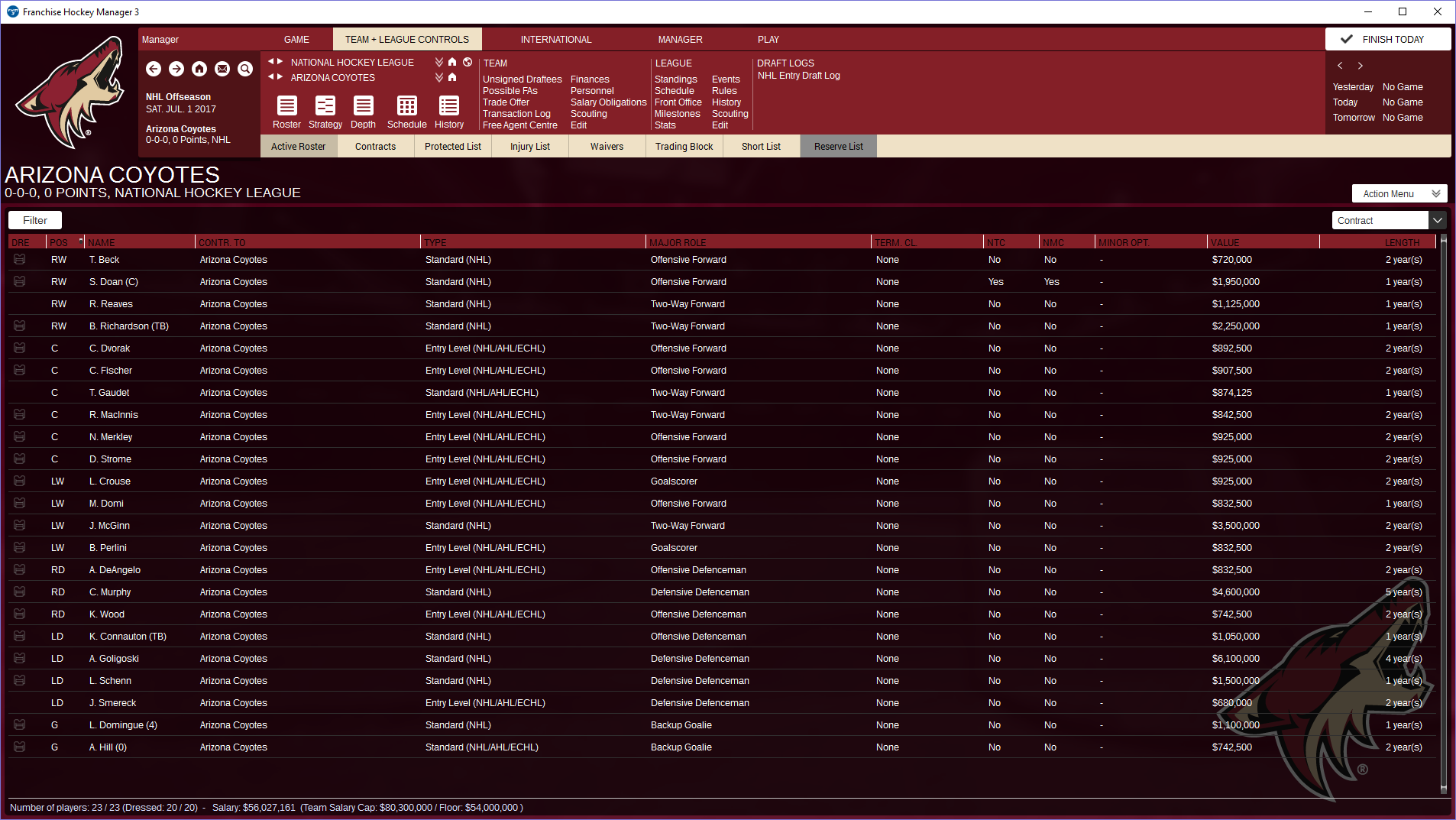This screenshot has height=820, width=1456.
Task: Sort the table by LENGTH column header
Action: point(1378,242)
